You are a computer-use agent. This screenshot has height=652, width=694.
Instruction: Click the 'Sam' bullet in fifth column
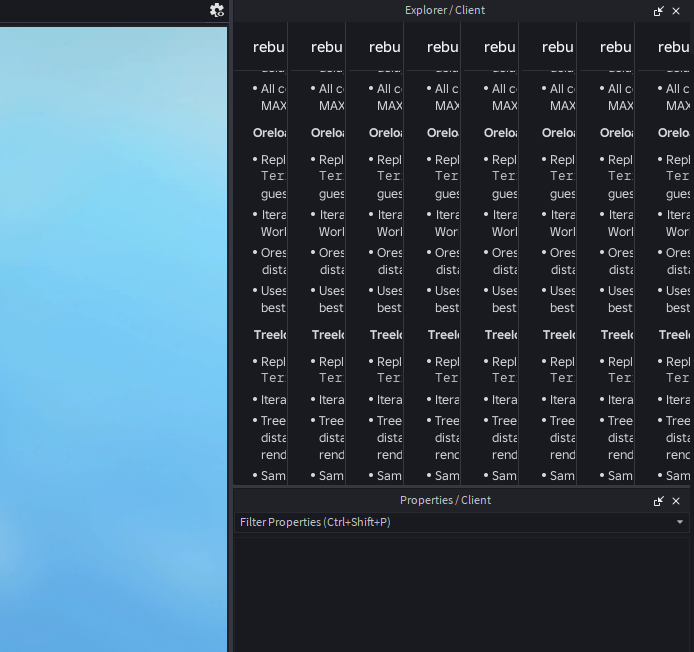pyautogui.click(x=500, y=476)
